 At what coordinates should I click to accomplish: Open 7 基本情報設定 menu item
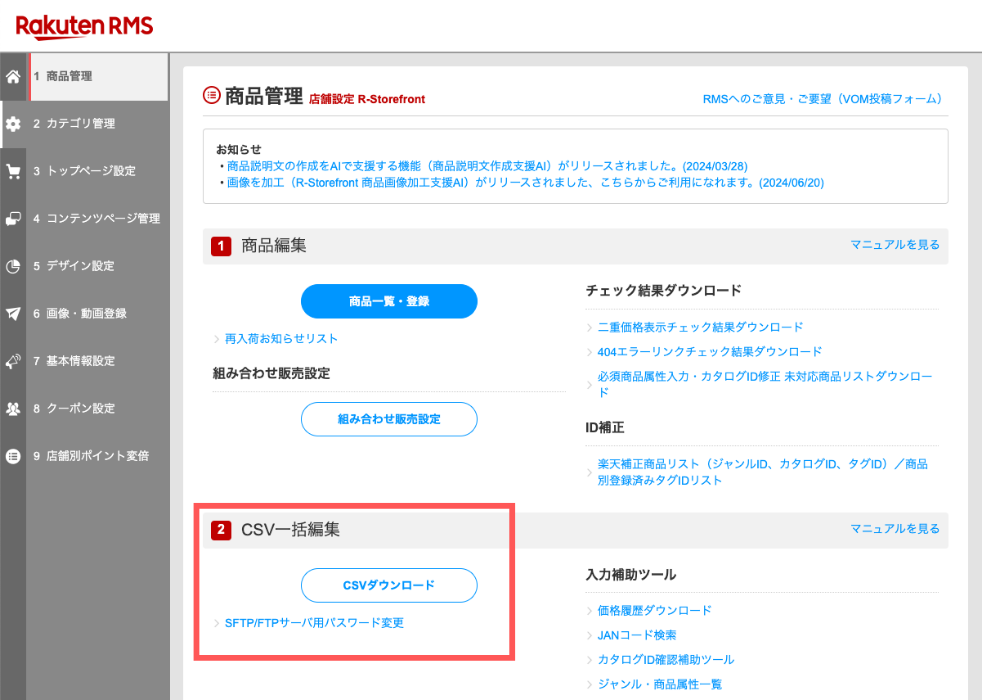pos(98,361)
